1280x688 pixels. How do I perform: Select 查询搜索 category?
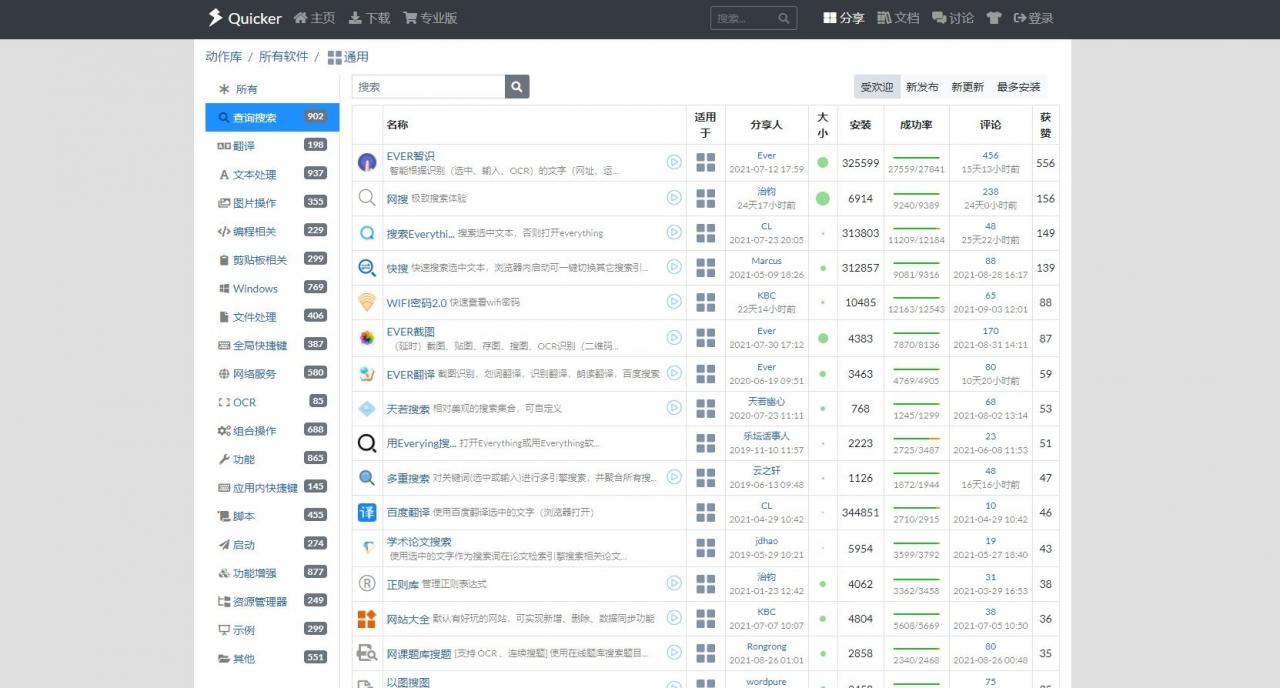[272, 117]
